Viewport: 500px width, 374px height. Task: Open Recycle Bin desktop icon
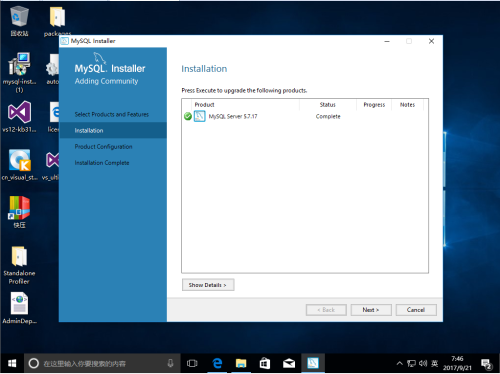coord(19,21)
